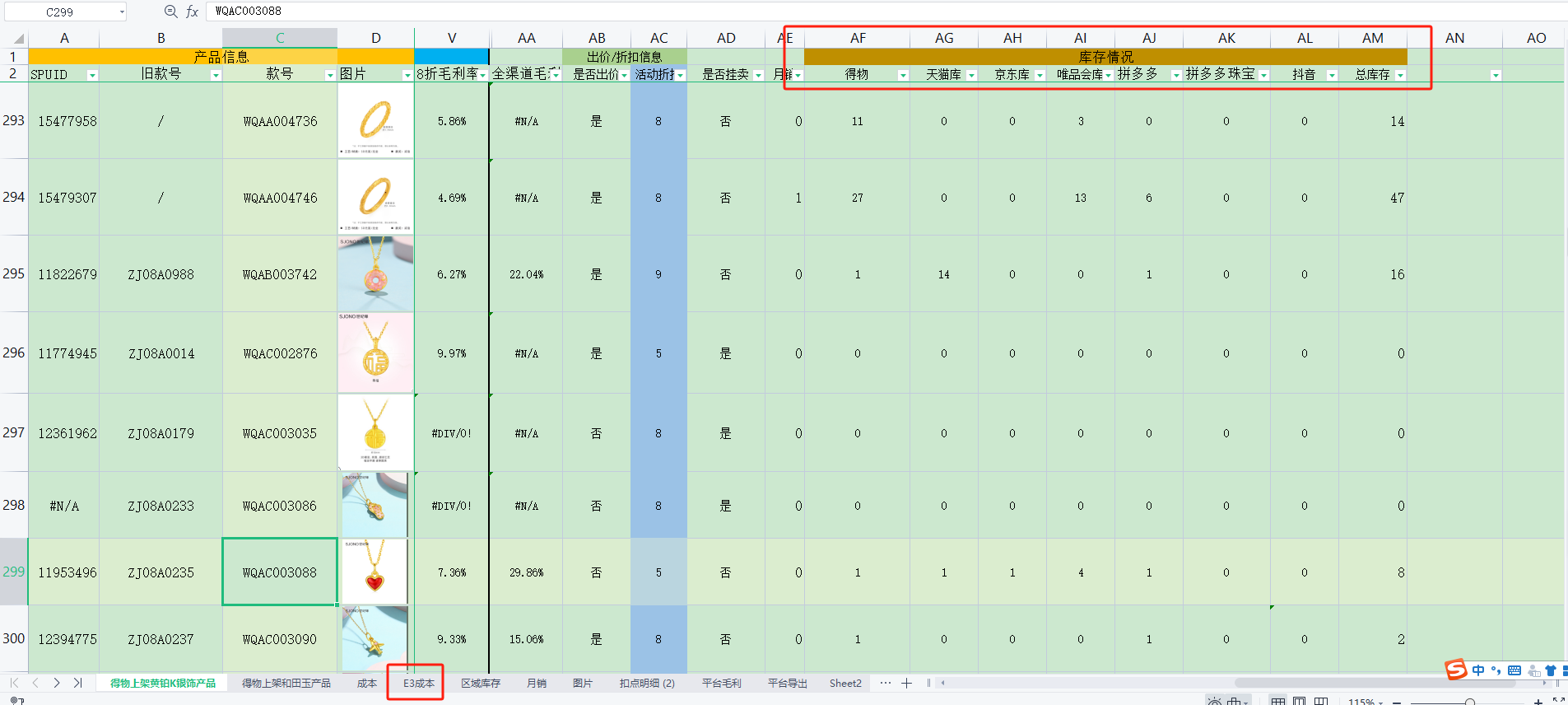Switch to the 区域库存 sheet tab
1568x705 pixels.
(480, 683)
